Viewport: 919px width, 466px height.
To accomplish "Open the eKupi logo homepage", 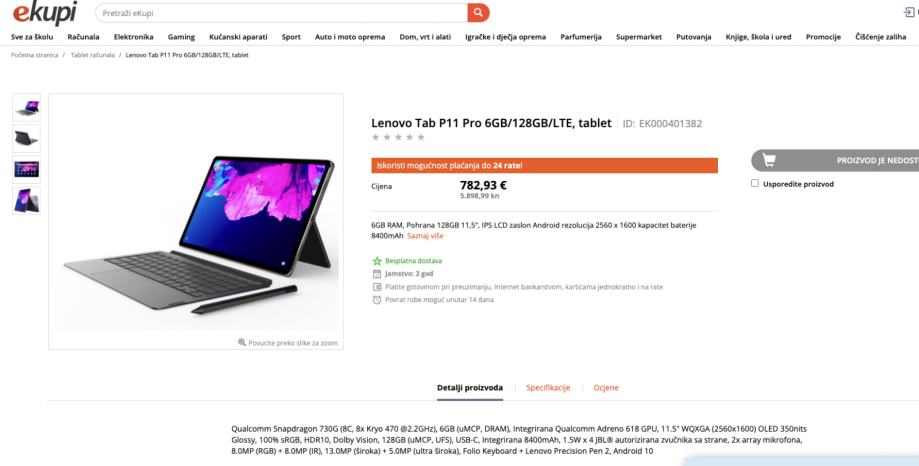I will [45, 13].
